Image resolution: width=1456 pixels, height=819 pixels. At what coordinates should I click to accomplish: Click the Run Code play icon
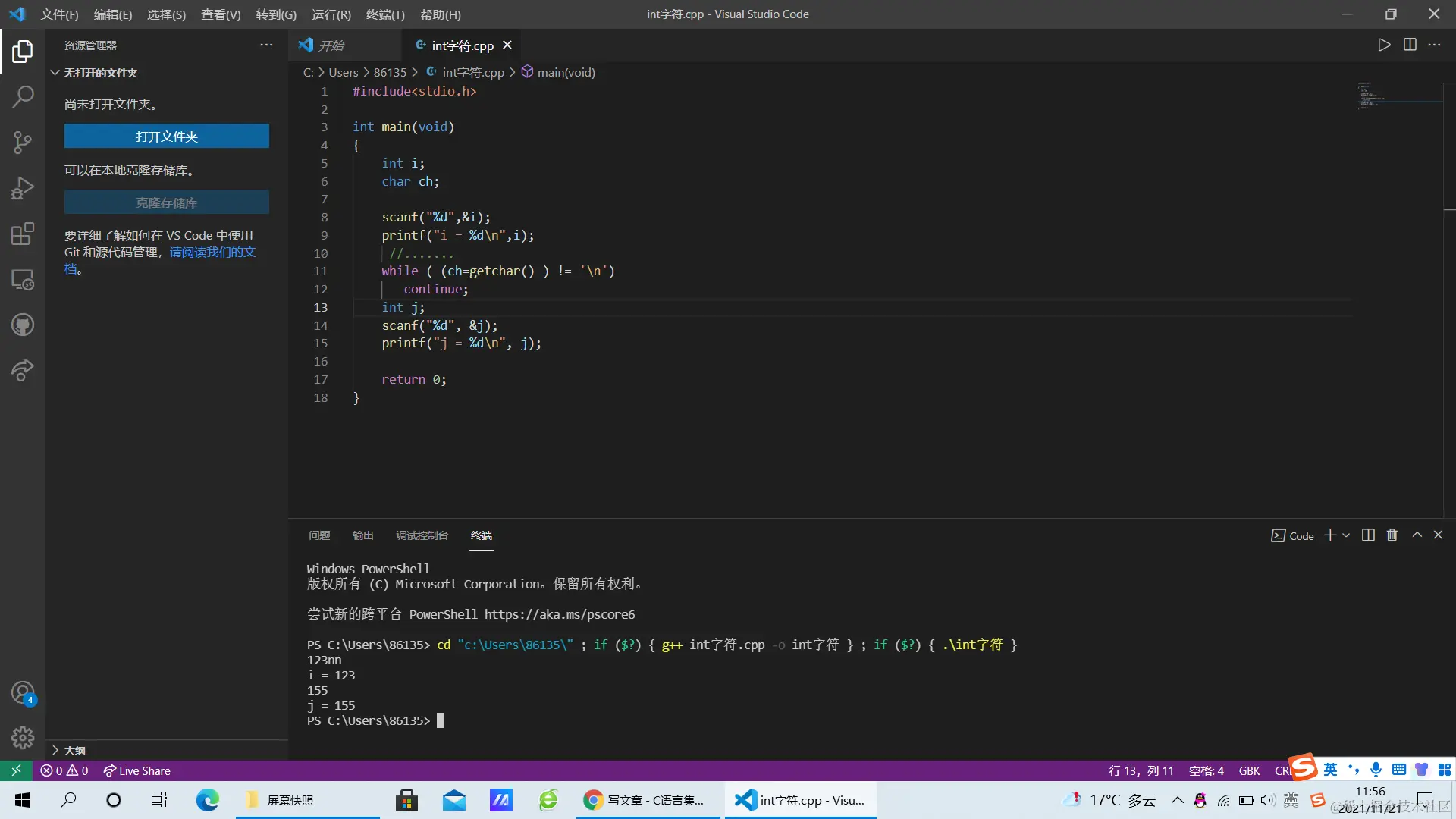pyautogui.click(x=1384, y=45)
